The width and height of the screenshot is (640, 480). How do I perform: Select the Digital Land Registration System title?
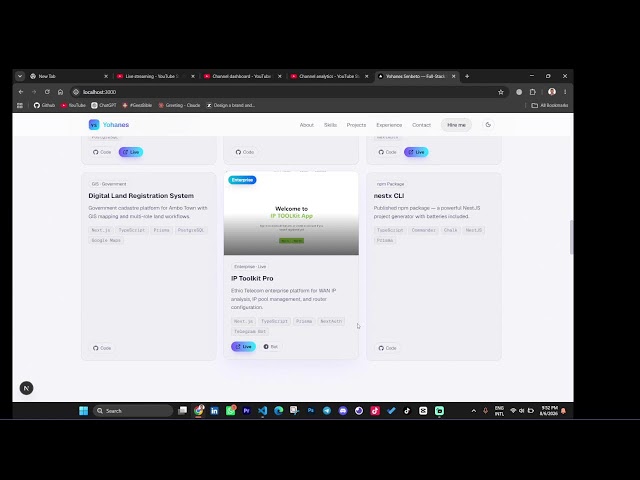(x=141, y=196)
